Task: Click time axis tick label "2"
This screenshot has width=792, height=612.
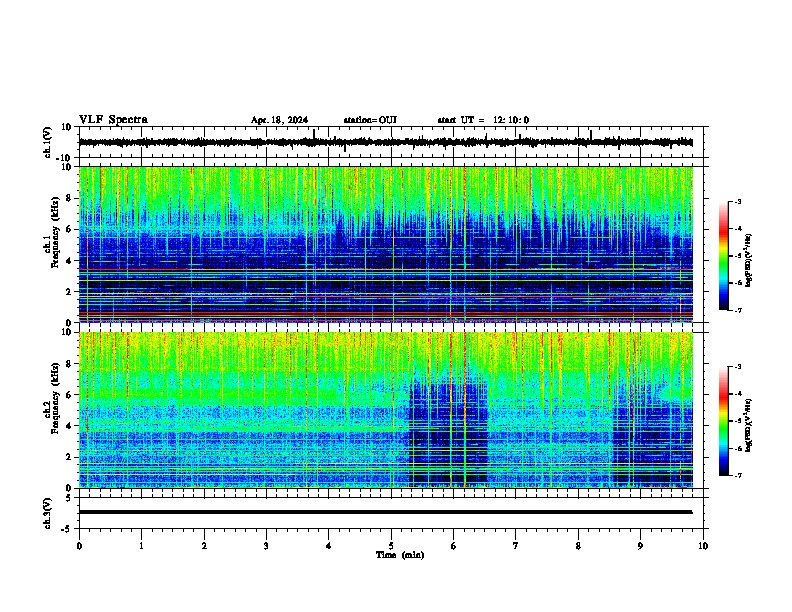Action: click(x=204, y=546)
